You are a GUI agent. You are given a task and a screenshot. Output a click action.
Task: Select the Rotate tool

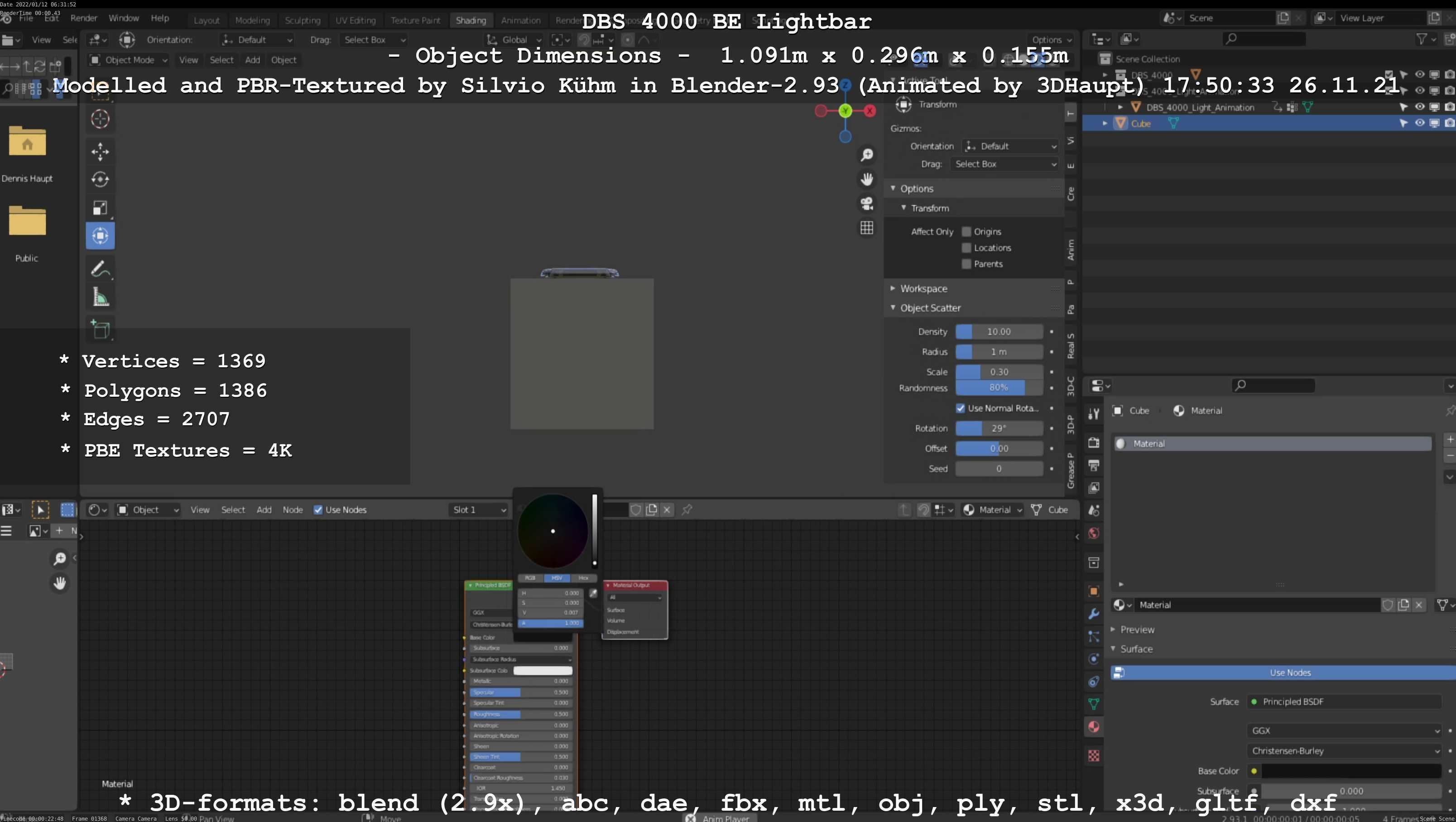pos(100,179)
